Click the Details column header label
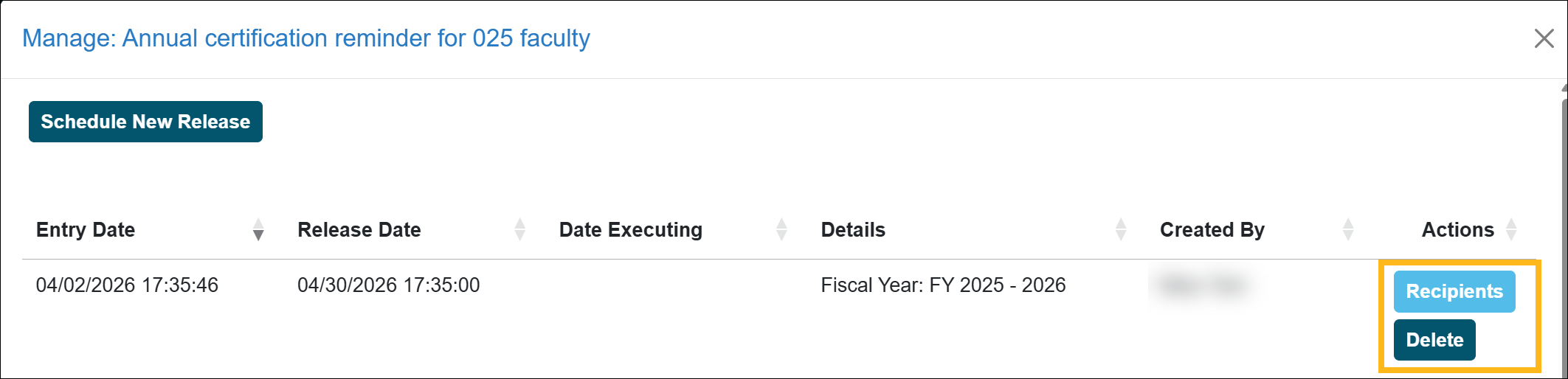Viewport: 1568px width, 379px height. click(853, 230)
